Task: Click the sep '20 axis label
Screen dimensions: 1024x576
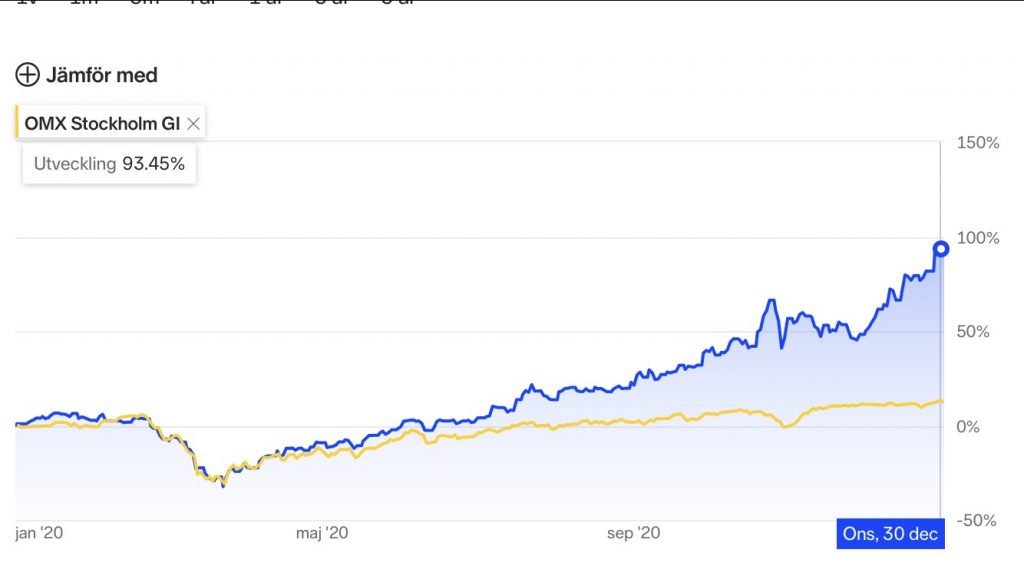Action: click(x=633, y=533)
